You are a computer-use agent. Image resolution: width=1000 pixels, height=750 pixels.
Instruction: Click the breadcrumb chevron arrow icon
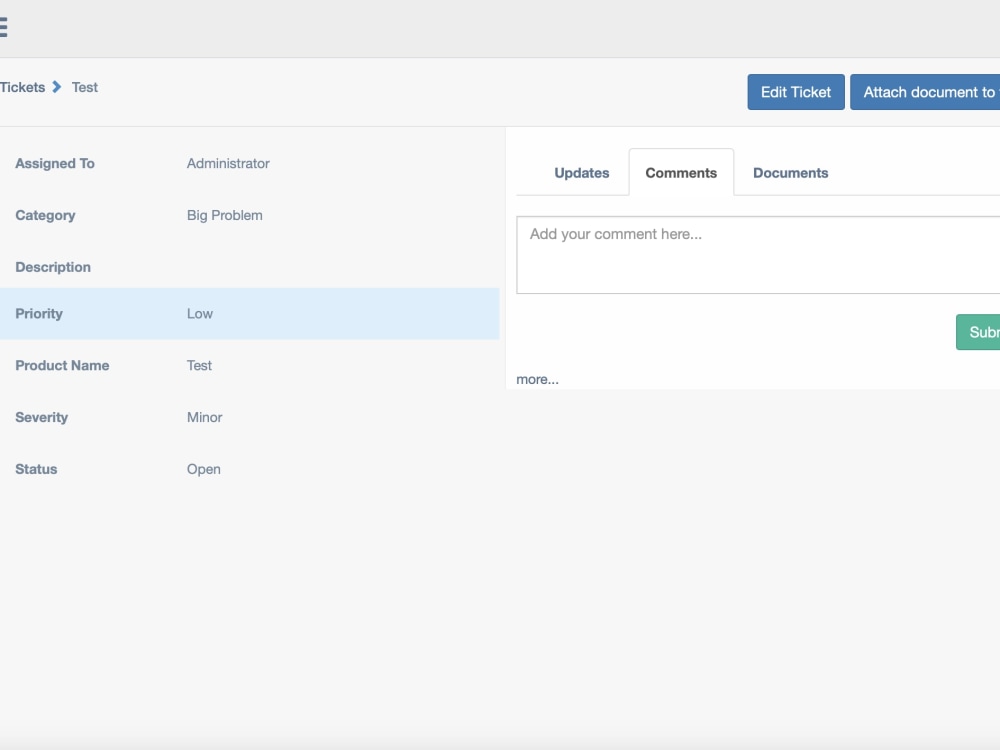tap(57, 87)
